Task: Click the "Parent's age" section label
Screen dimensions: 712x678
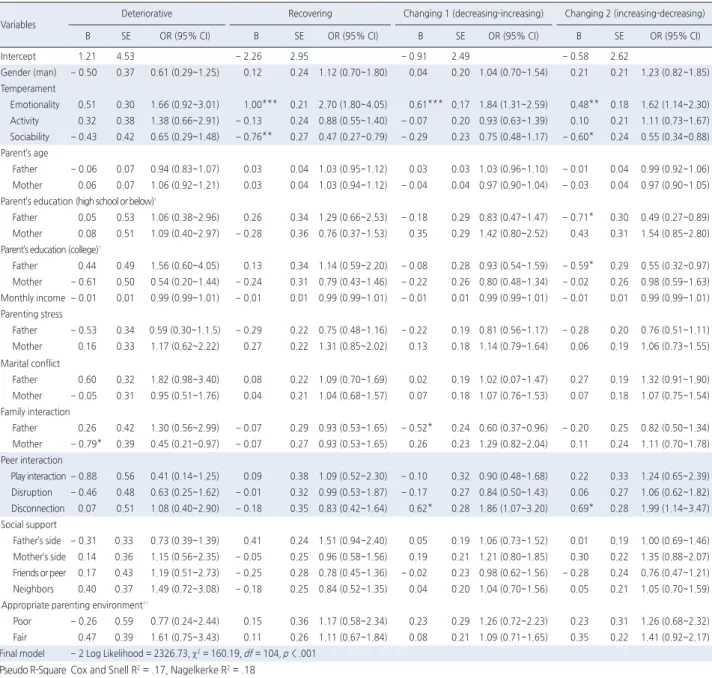Action: pyautogui.click(x=24, y=153)
